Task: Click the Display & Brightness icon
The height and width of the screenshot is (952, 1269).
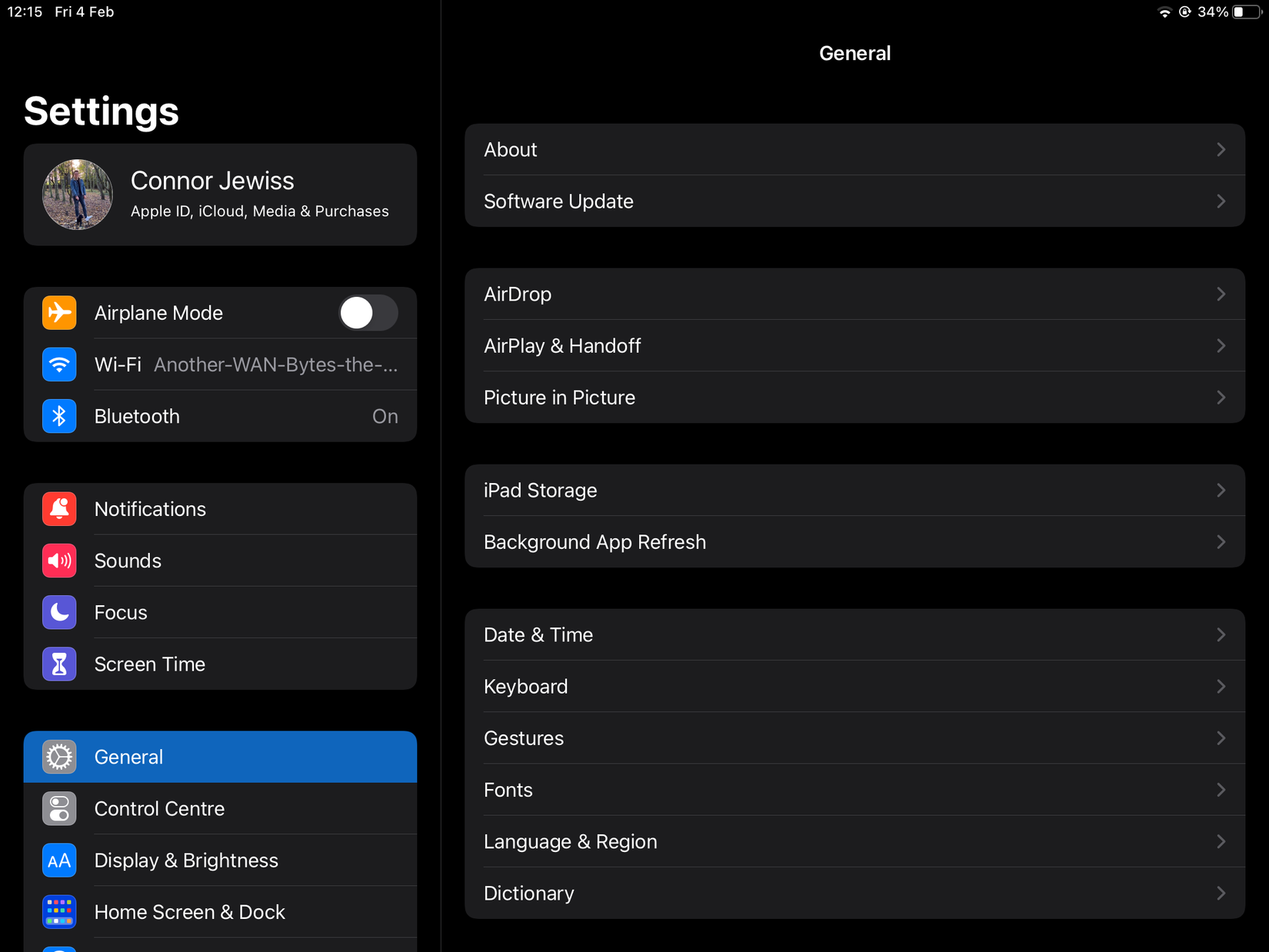Action: 59,860
